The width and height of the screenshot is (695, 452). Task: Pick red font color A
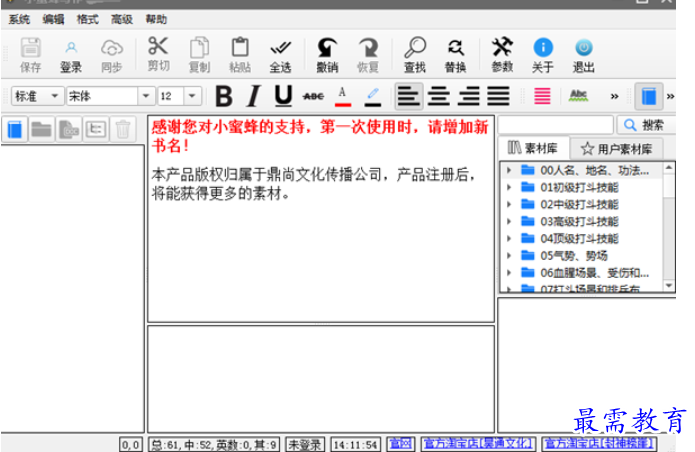click(x=343, y=96)
